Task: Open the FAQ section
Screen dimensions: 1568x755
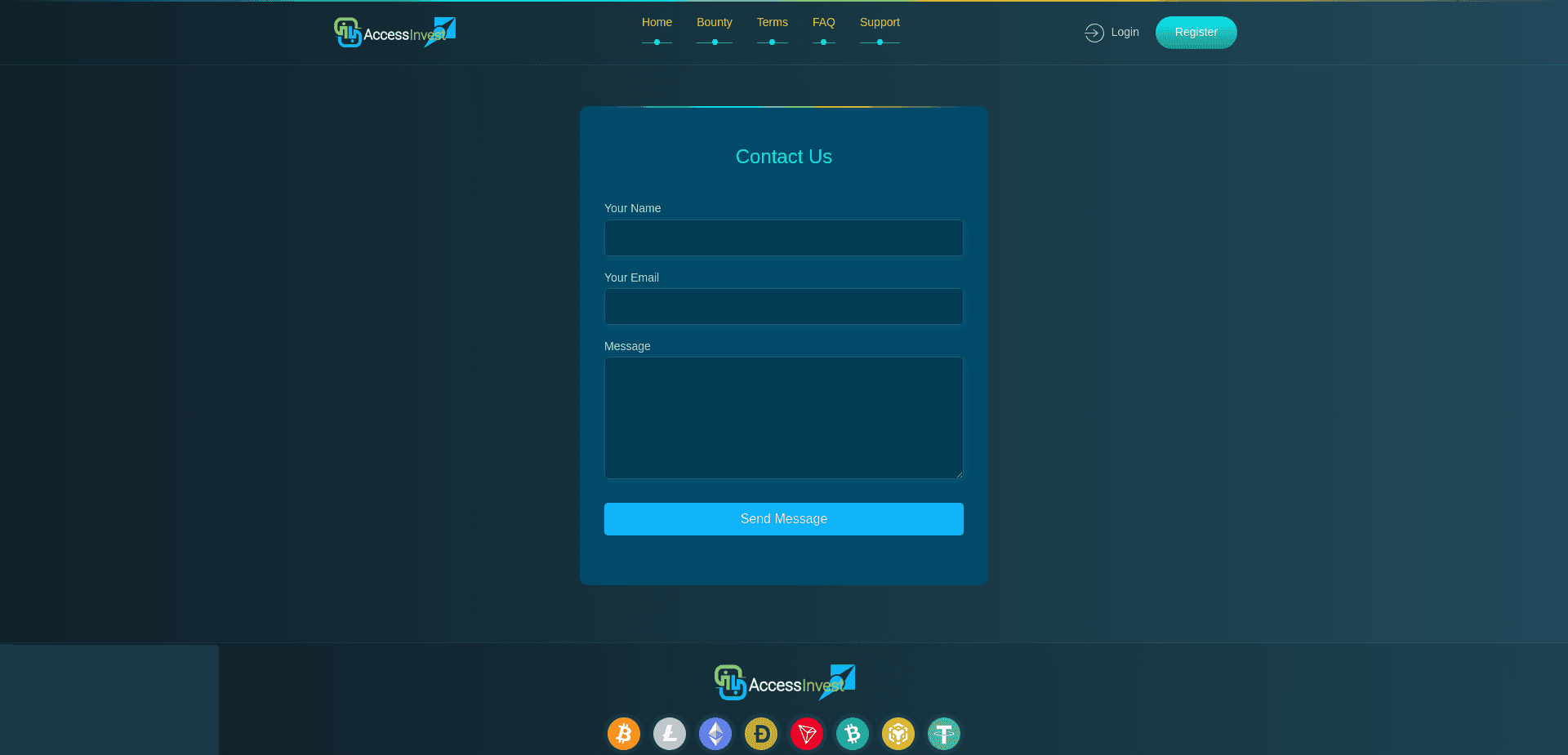Action: pos(823,22)
